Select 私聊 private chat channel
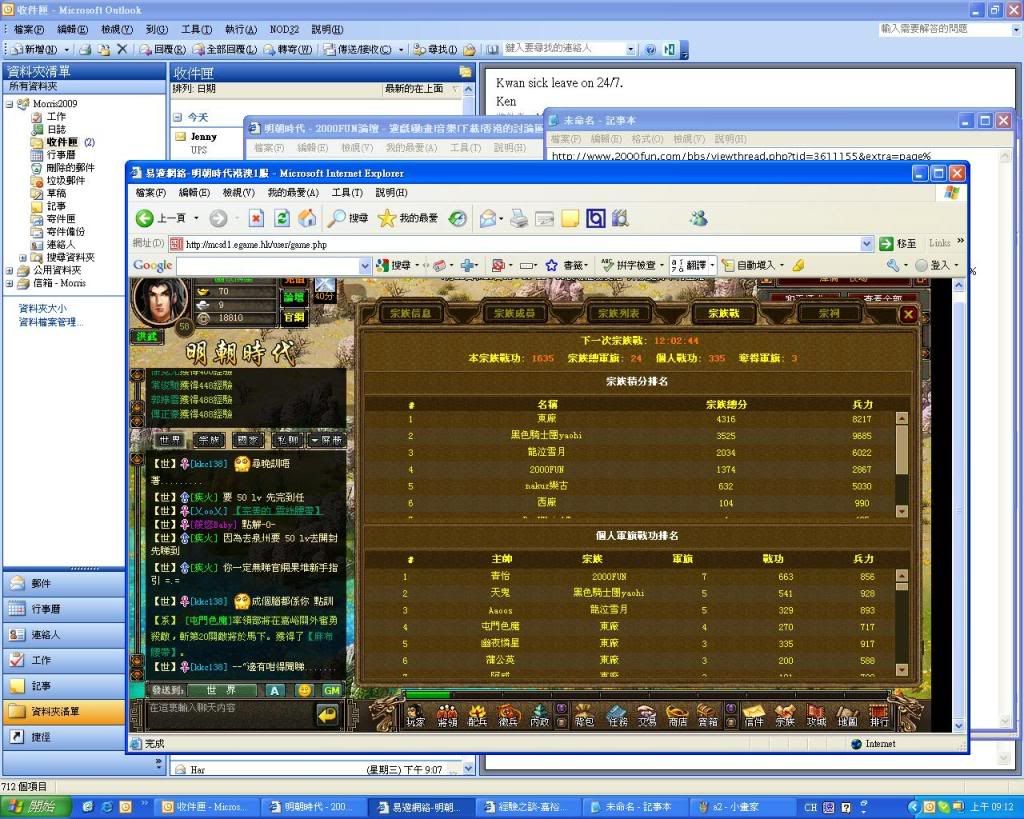 [x=287, y=440]
